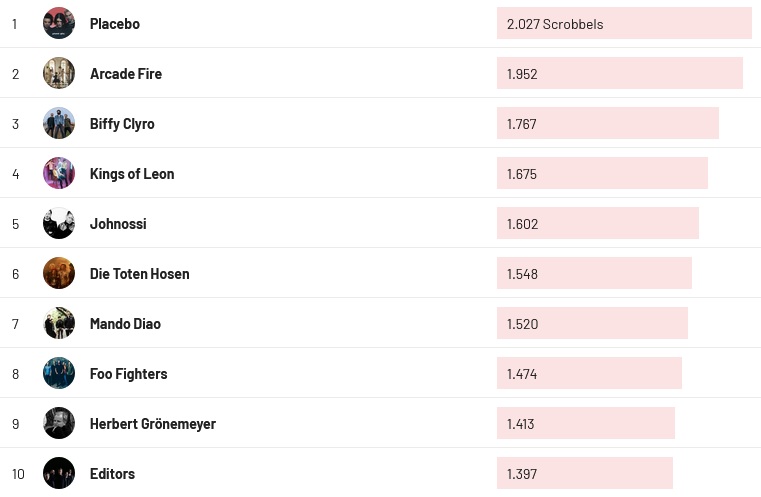
Task: Follow the Die Toten Hosen link
Action: [x=139, y=273]
